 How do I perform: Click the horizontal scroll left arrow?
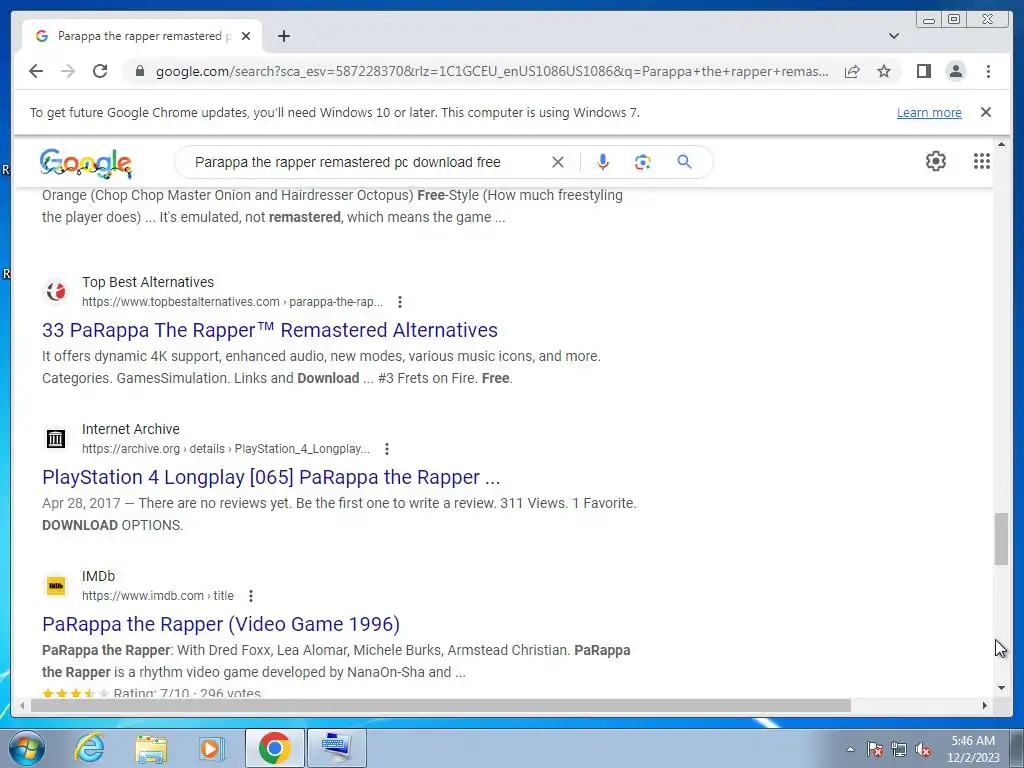coord(22,705)
